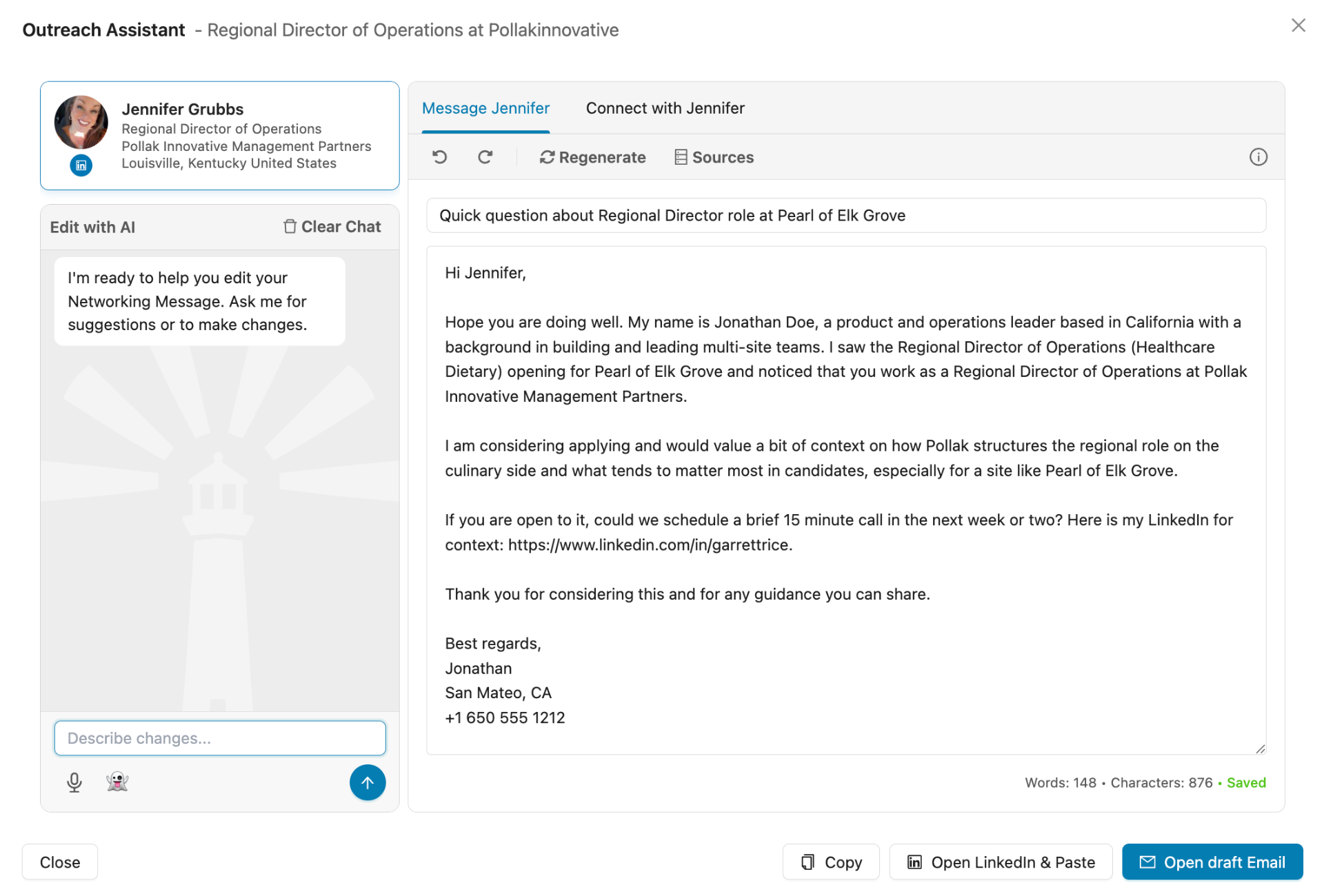Click the 'Louisville, Kentucky United States' location text
The height and width of the screenshot is (896, 1324).
pyautogui.click(x=229, y=163)
